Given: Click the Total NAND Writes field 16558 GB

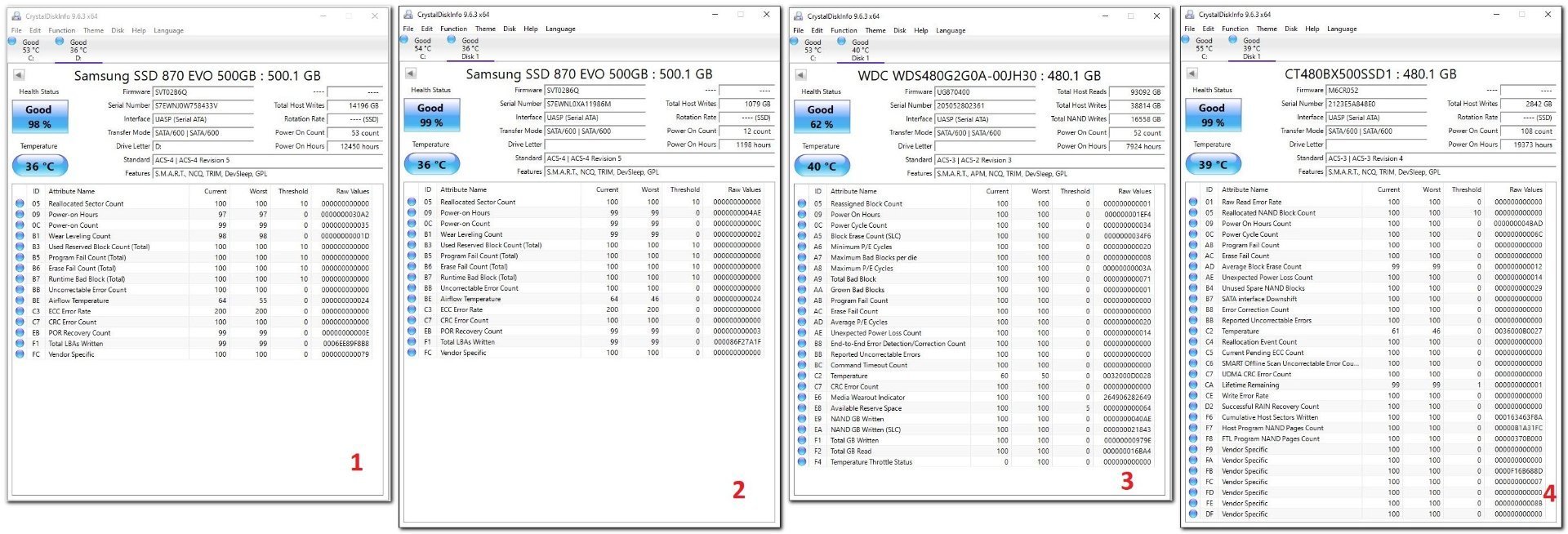Looking at the screenshot, I should click(x=1137, y=119).
